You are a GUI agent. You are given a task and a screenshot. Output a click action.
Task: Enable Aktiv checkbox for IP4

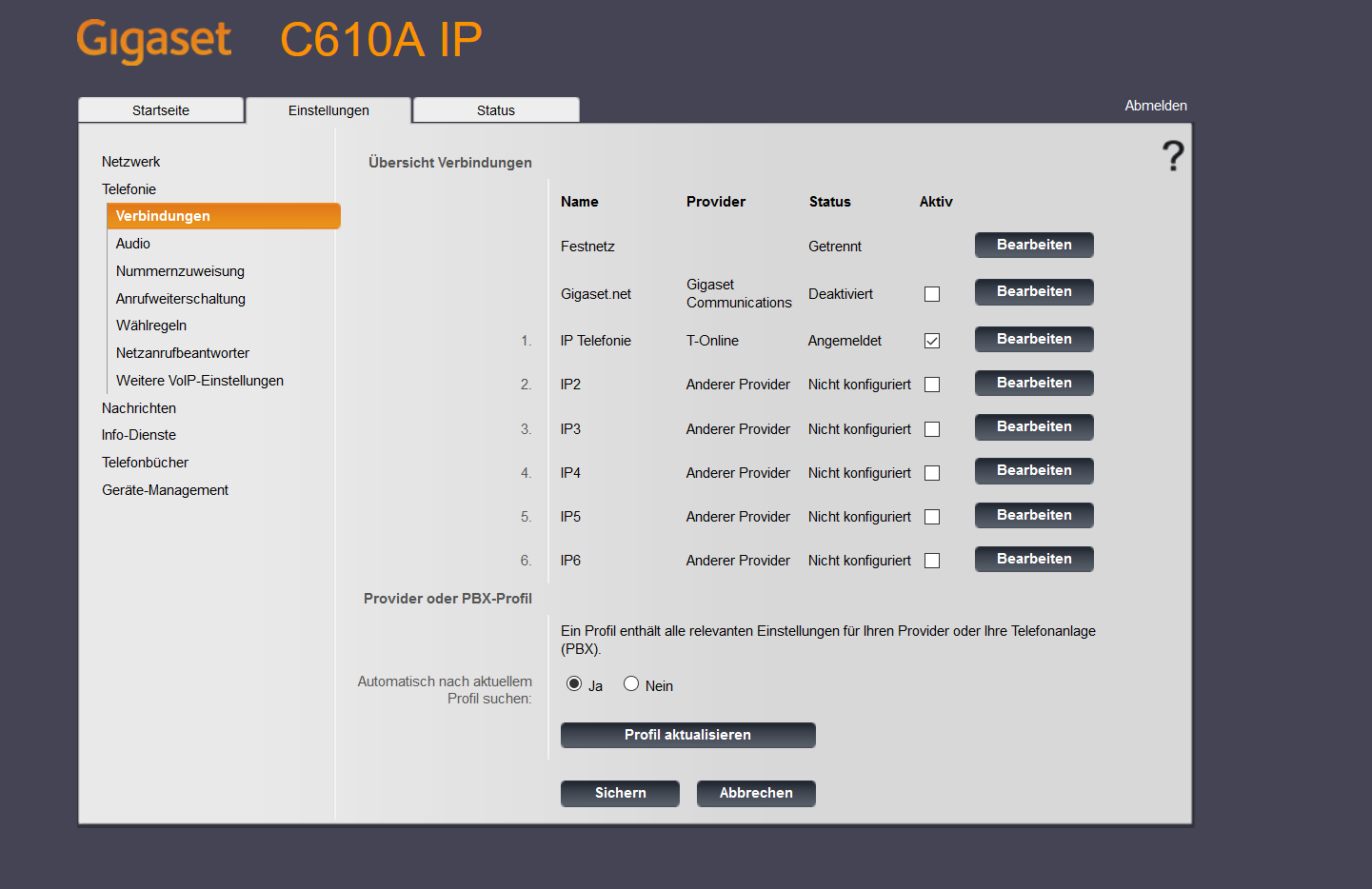tap(932, 473)
